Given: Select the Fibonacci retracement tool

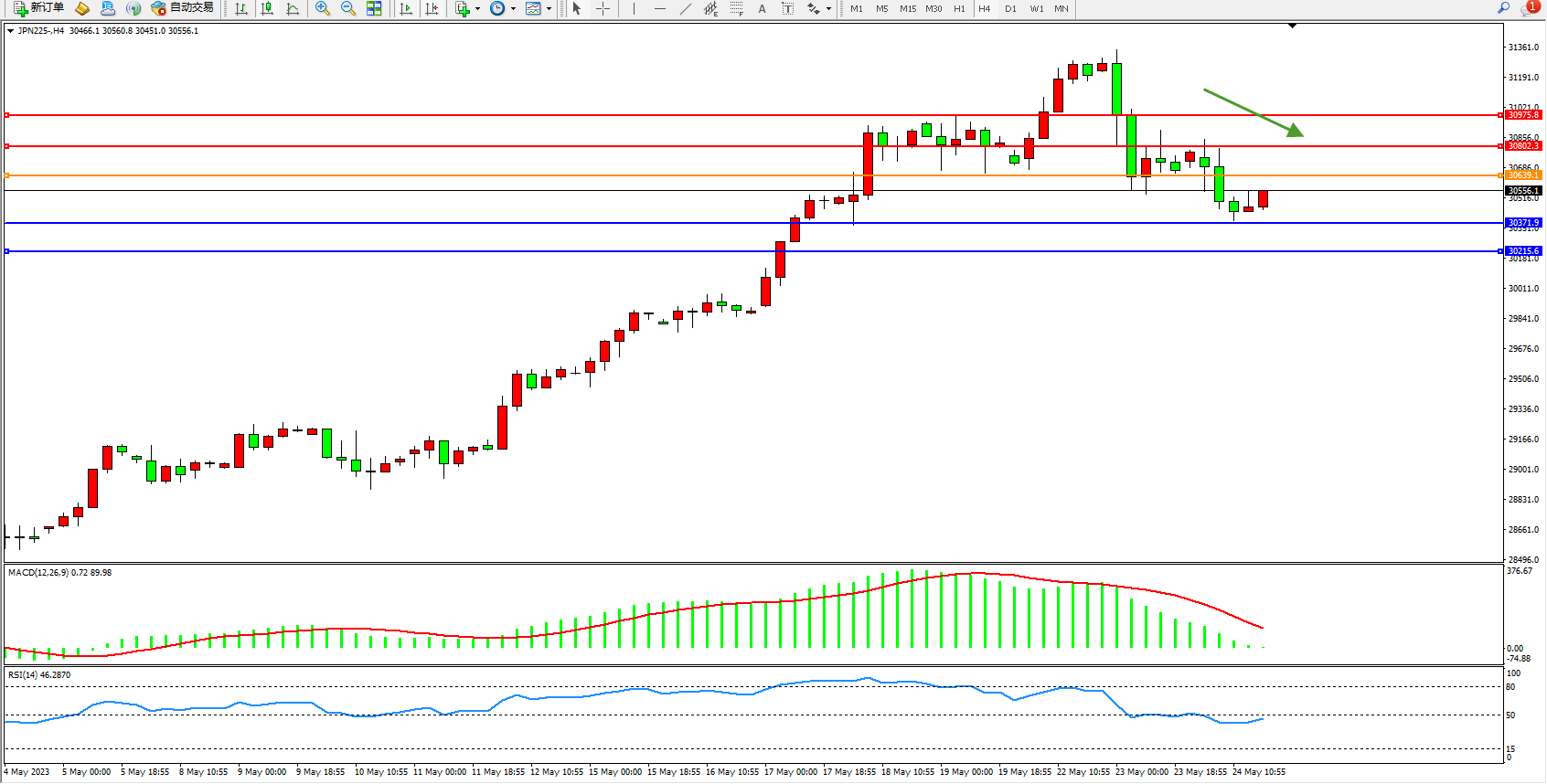Looking at the screenshot, I should (737, 8).
